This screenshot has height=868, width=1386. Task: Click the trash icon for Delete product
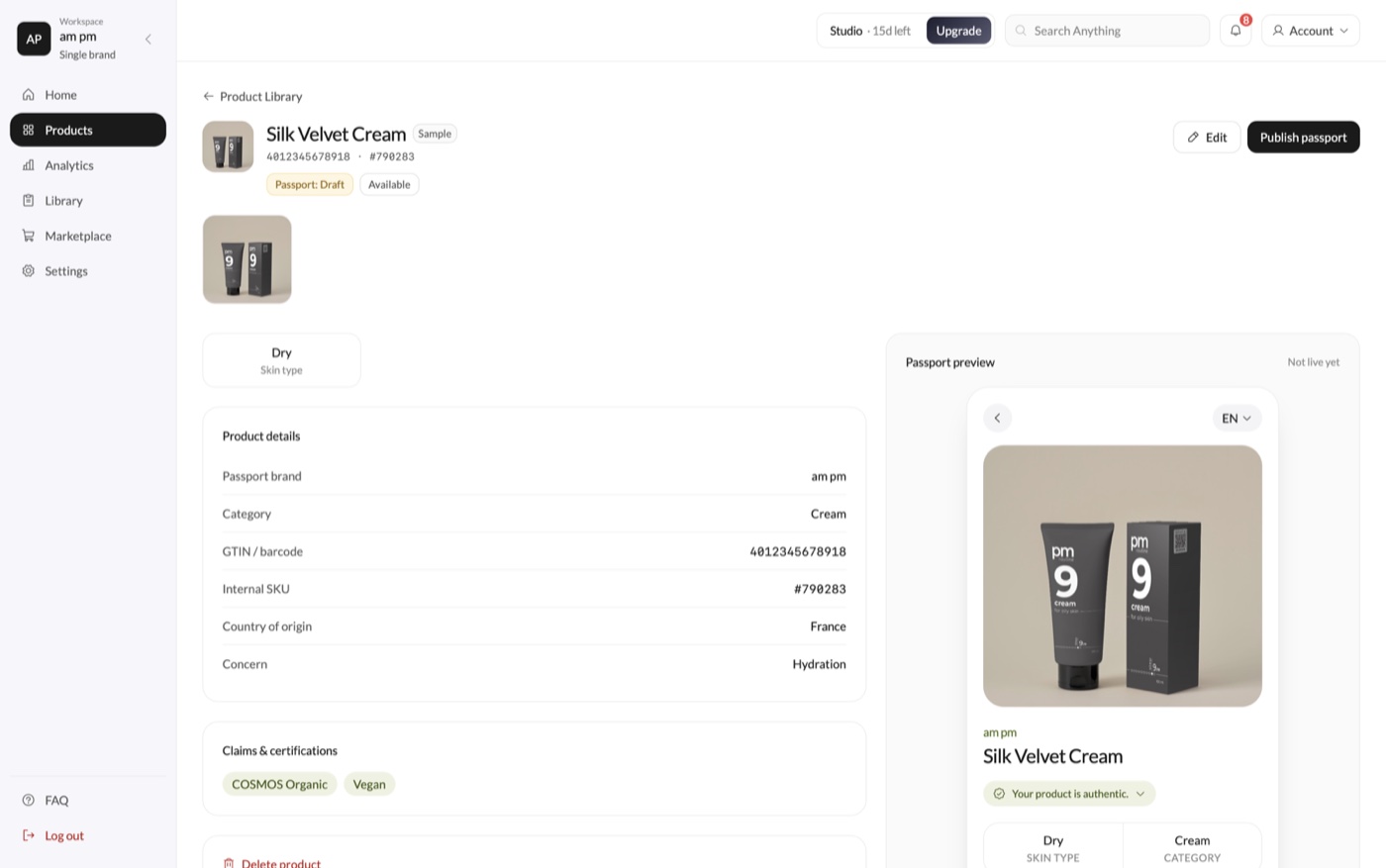229,863
